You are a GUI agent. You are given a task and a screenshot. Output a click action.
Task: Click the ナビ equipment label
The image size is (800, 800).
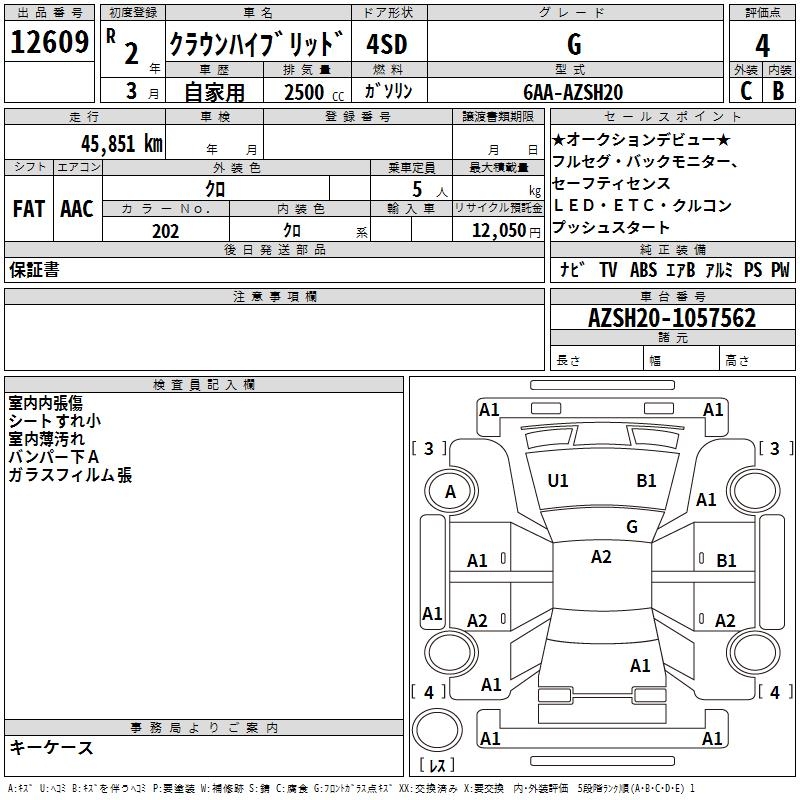point(572,269)
